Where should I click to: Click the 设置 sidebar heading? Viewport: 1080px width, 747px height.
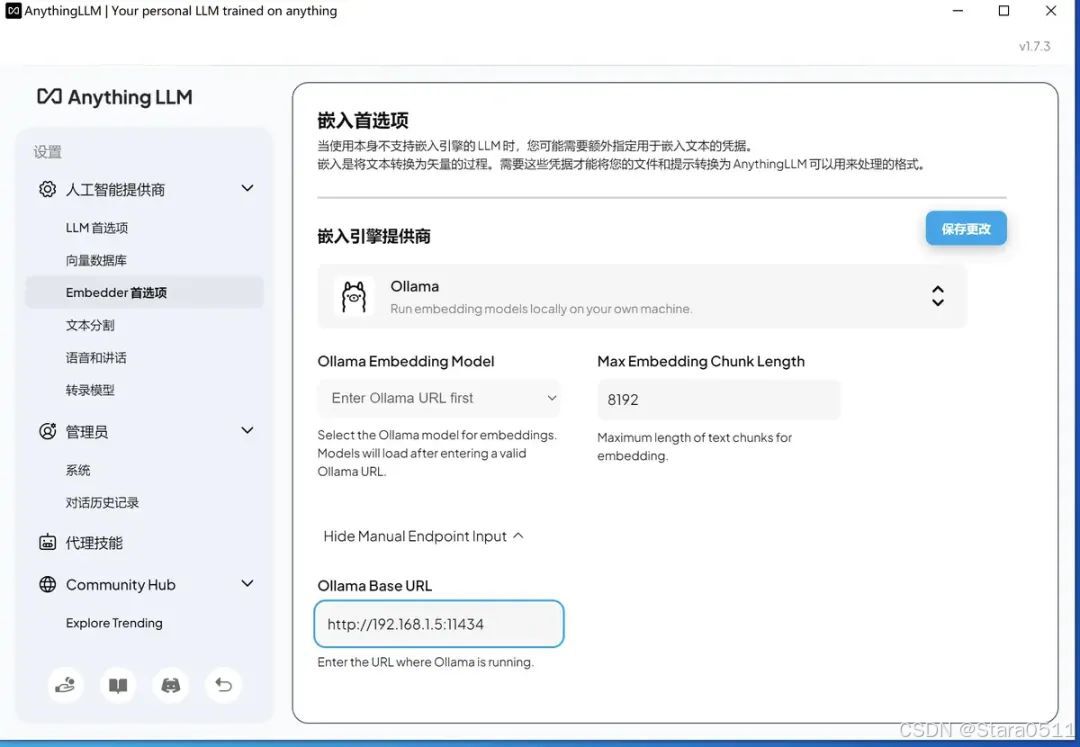(x=48, y=152)
